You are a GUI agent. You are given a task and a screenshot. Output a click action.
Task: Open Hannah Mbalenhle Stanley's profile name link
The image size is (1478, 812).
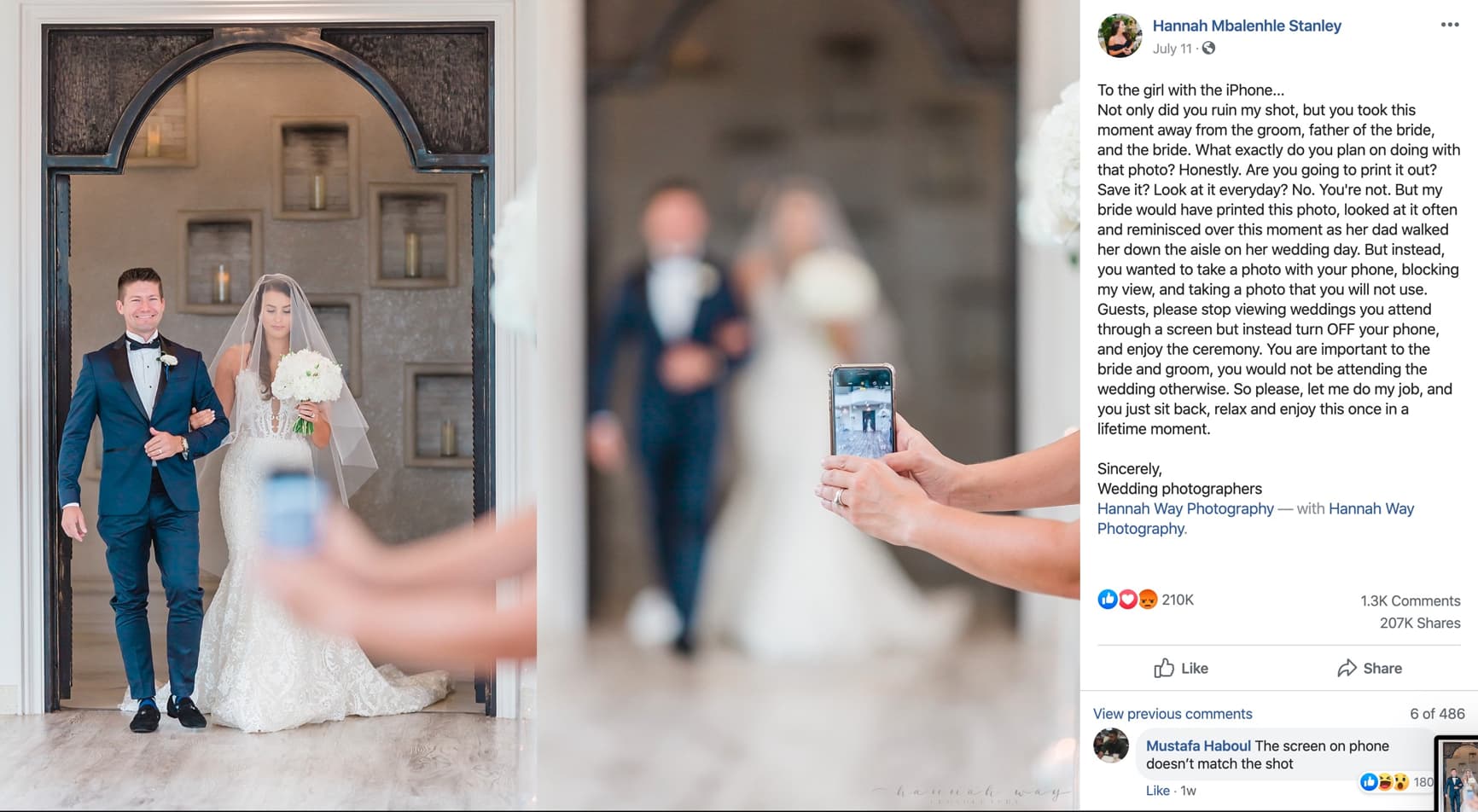point(1247,26)
